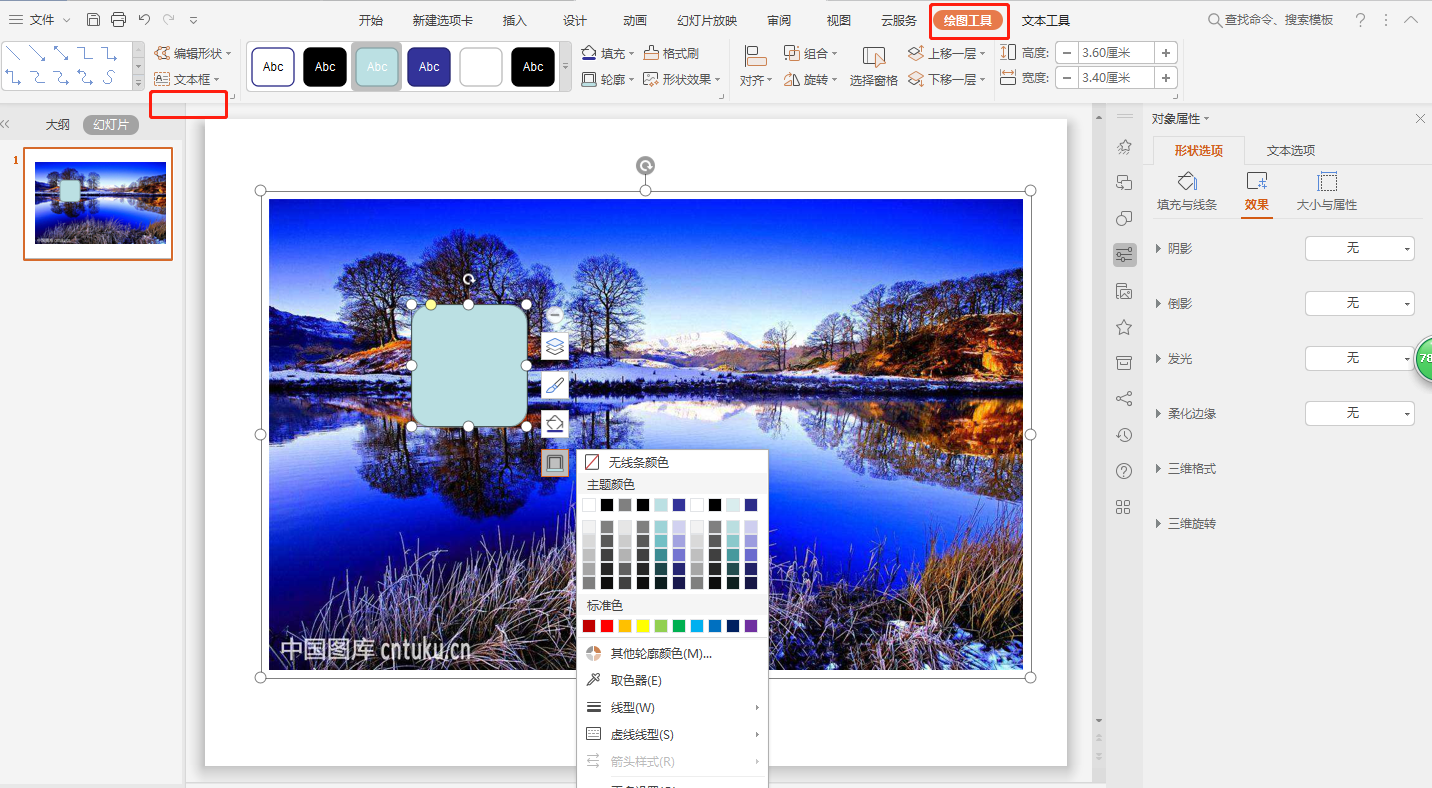Click the shape rotation handle above the rounded rectangle
Screen dimensions: 1432x788
(468, 279)
